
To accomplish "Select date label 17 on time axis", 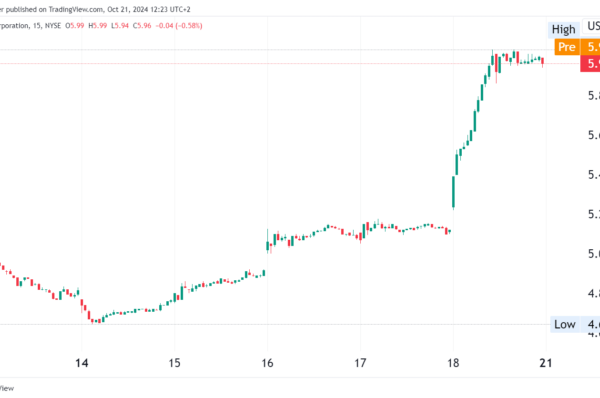I will pyautogui.click(x=360, y=363).
